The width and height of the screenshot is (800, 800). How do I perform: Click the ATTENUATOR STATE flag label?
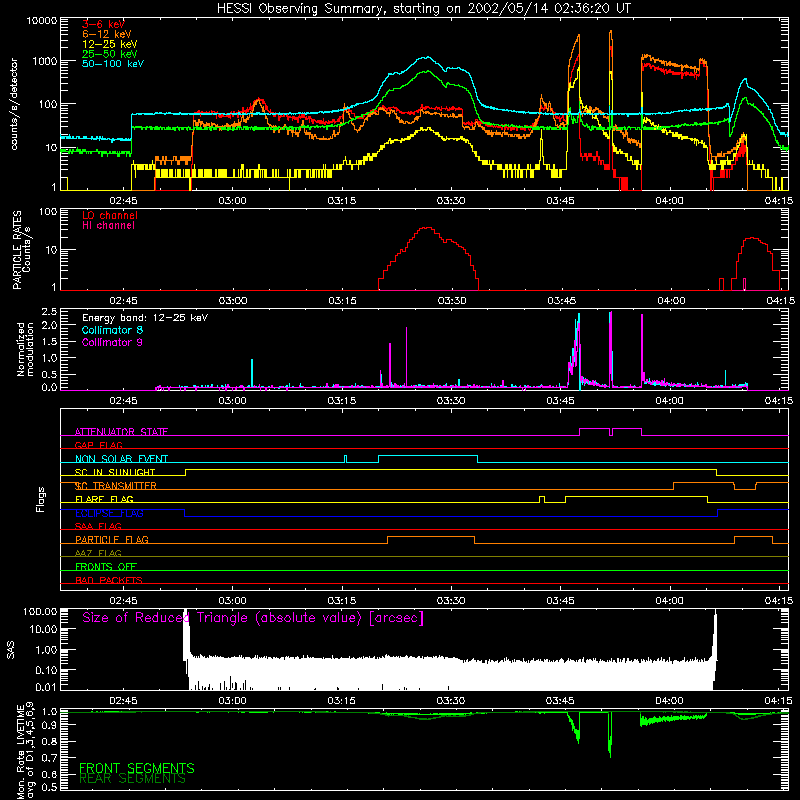point(121,432)
